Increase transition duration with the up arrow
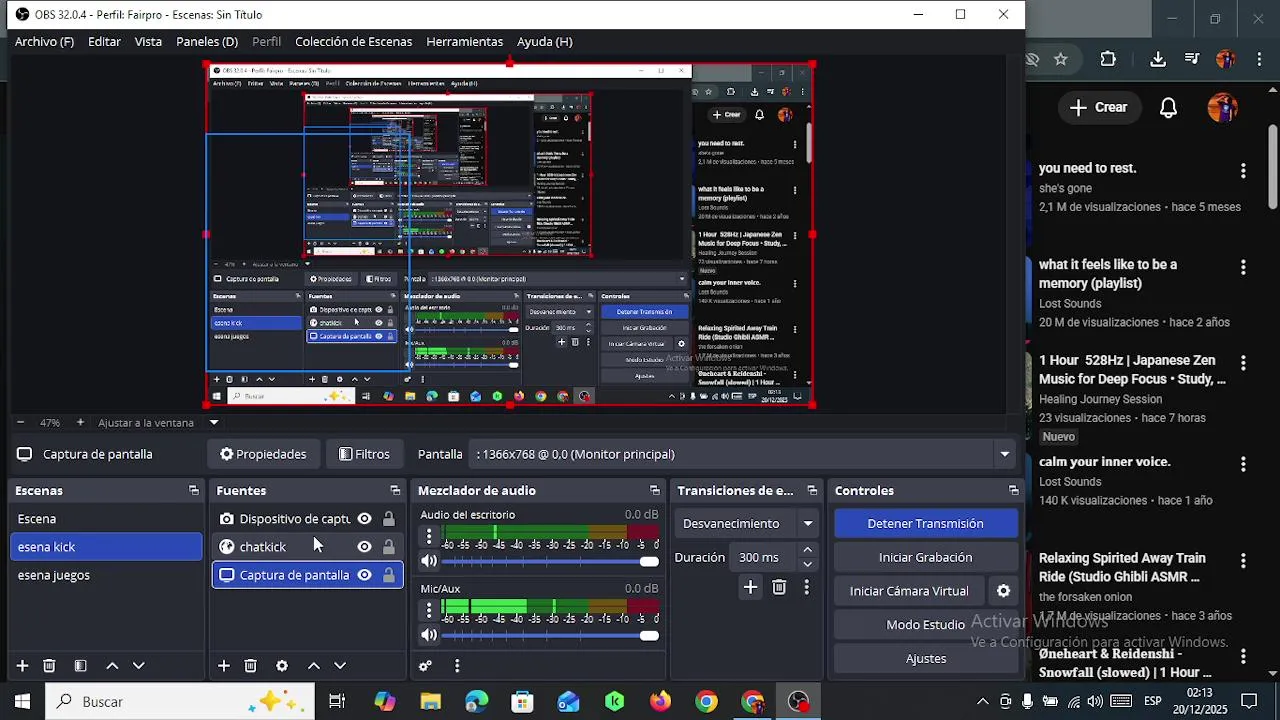This screenshot has height=720, width=1280. (808, 551)
